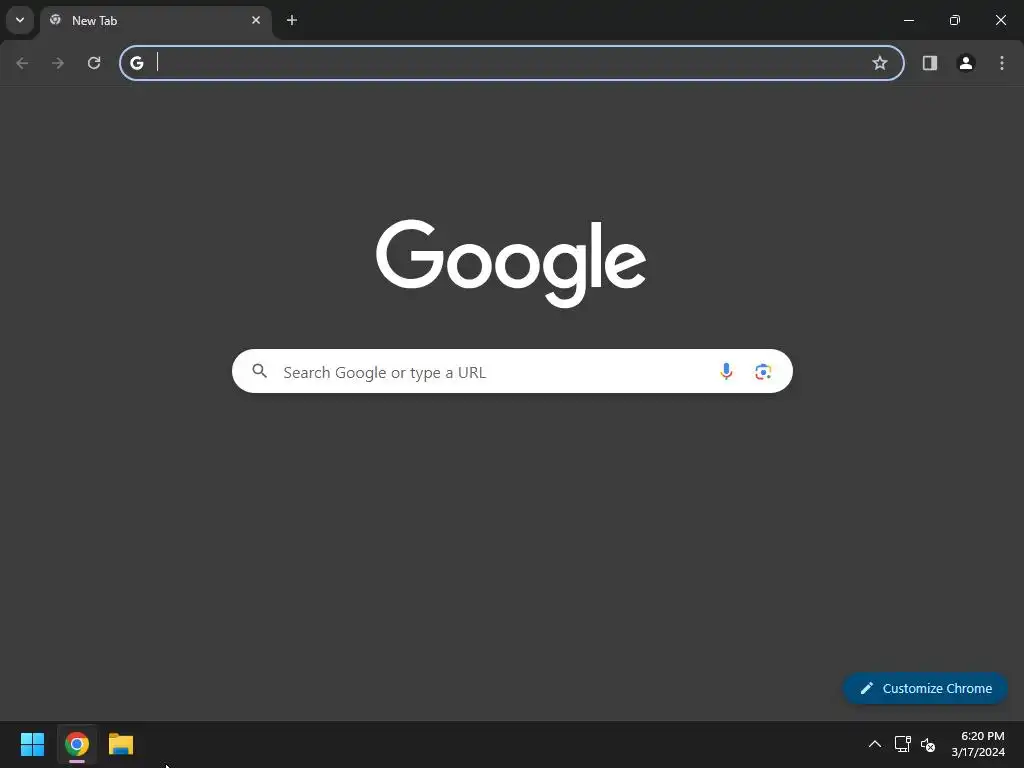The width and height of the screenshot is (1024, 768).
Task: Click the Google logo
Action: click(x=511, y=263)
